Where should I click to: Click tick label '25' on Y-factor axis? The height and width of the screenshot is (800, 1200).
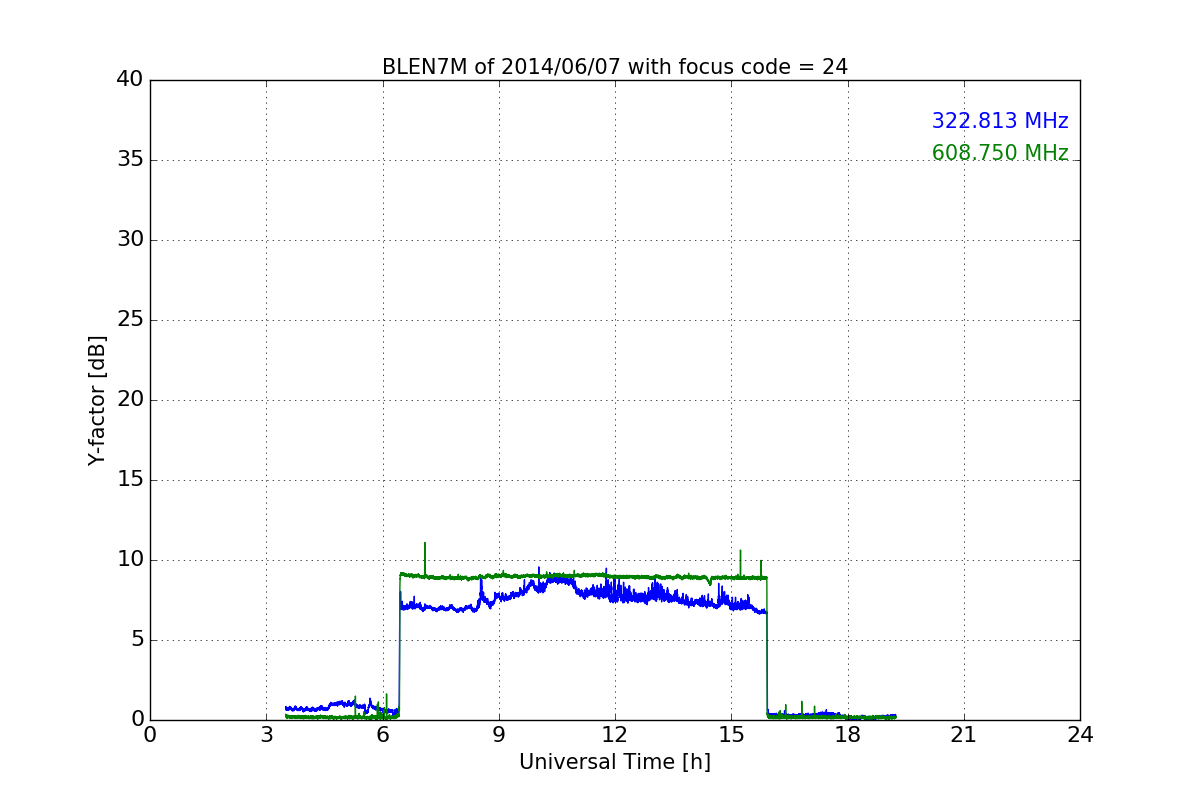pos(130,320)
